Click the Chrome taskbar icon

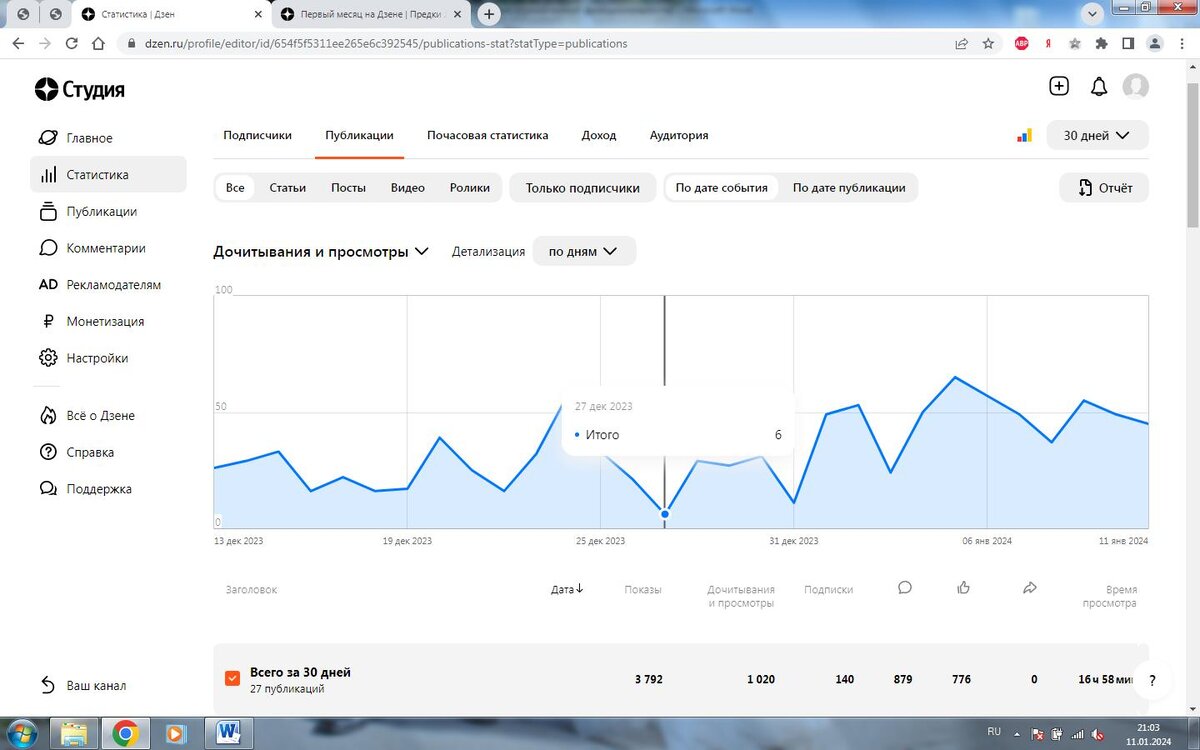click(125, 734)
